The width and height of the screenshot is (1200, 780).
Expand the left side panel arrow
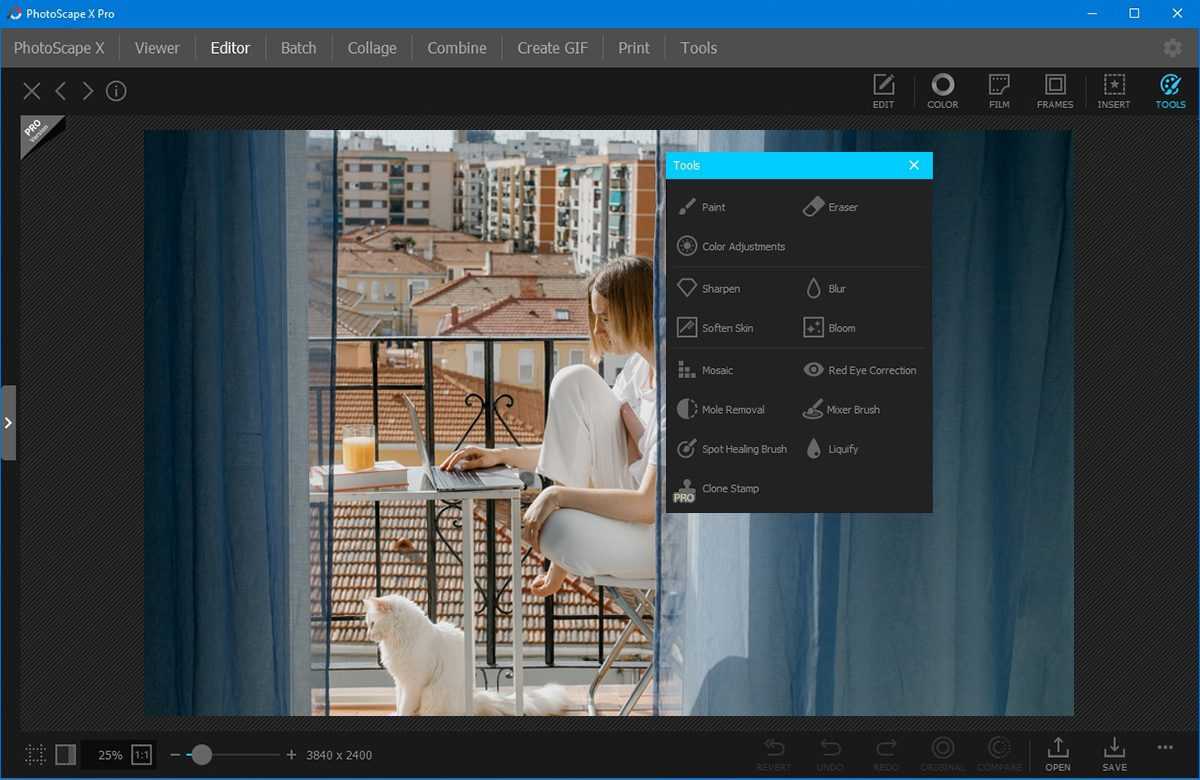coord(8,422)
